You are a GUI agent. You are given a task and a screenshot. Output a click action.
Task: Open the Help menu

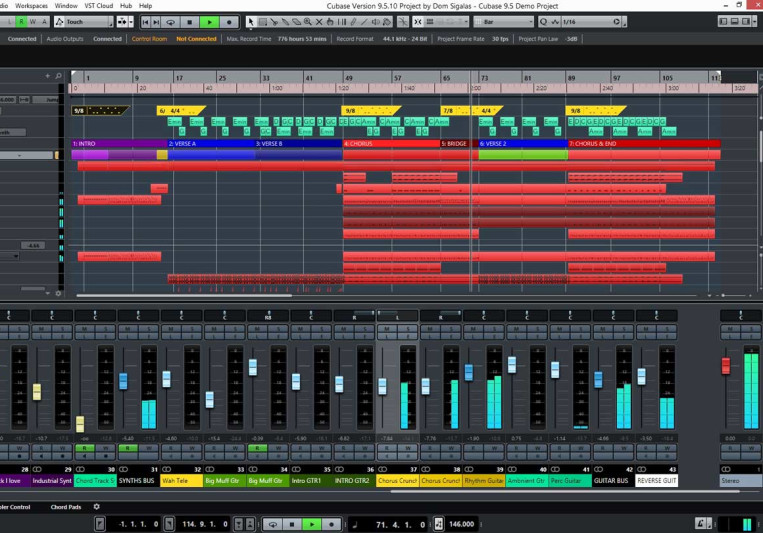coord(145,6)
